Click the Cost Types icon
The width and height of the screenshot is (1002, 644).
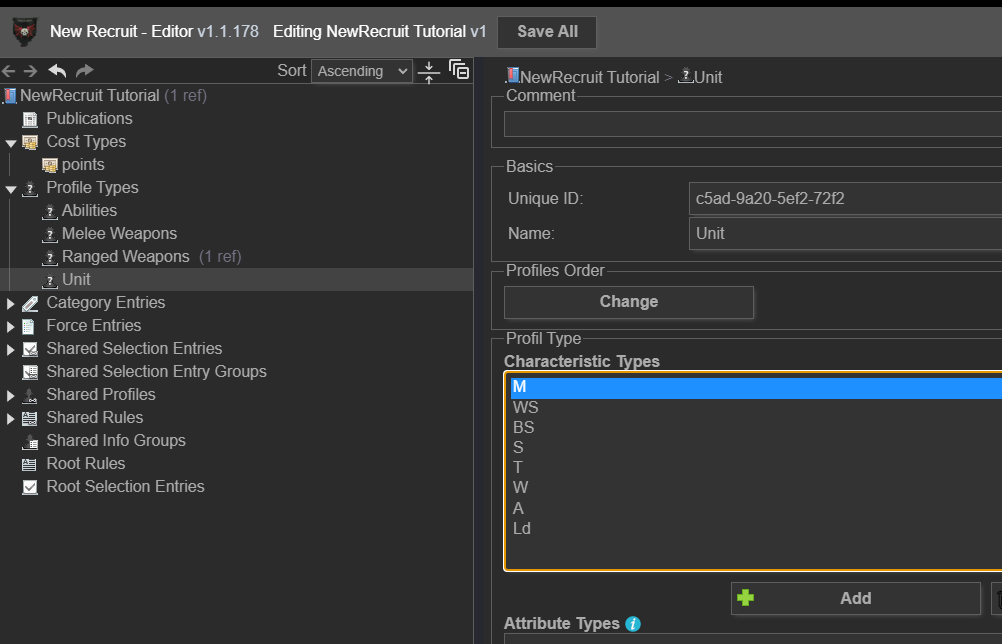pyautogui.click(x=30, y=142)
